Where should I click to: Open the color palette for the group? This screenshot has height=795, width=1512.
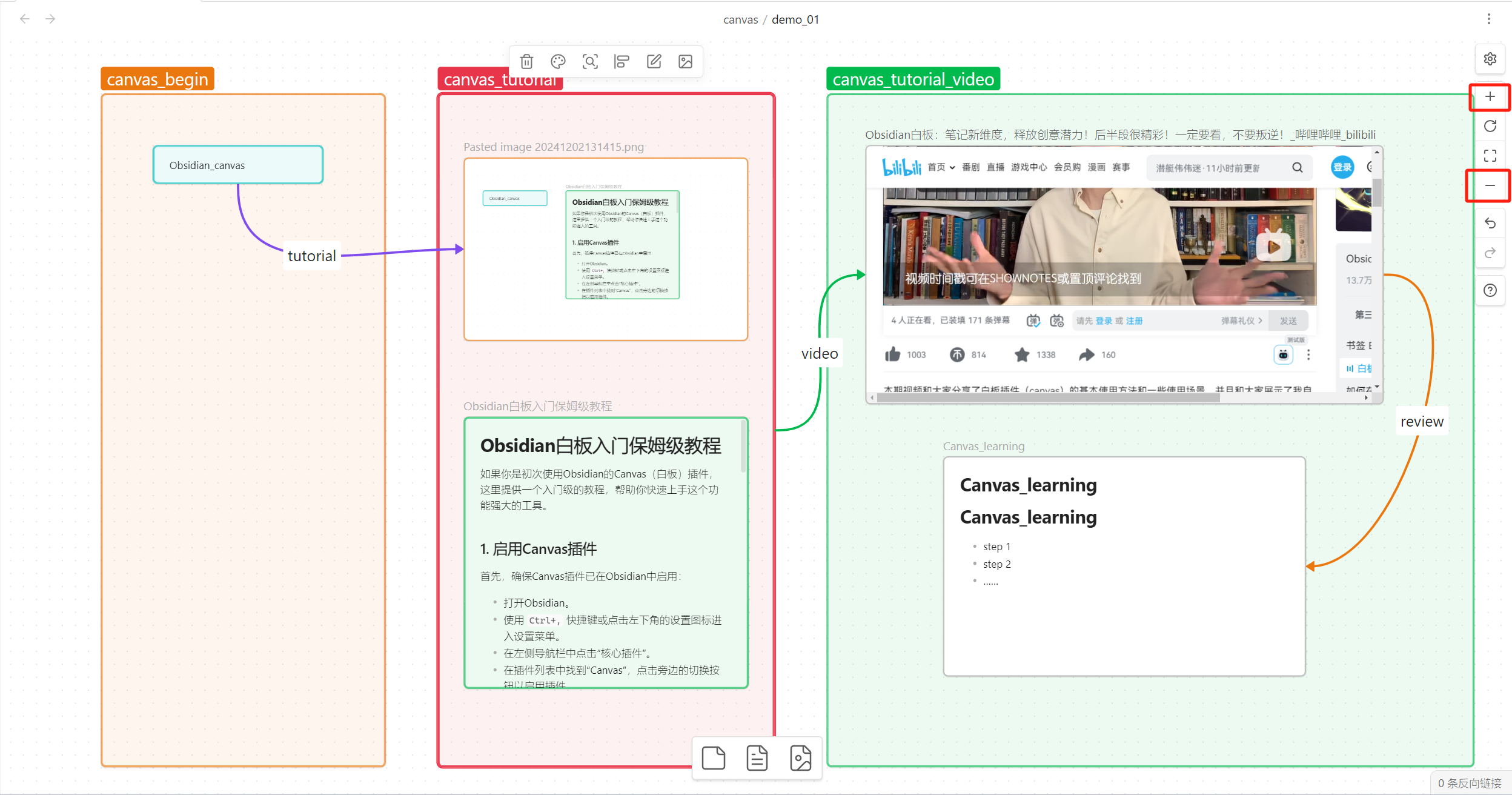coord(558,61)
